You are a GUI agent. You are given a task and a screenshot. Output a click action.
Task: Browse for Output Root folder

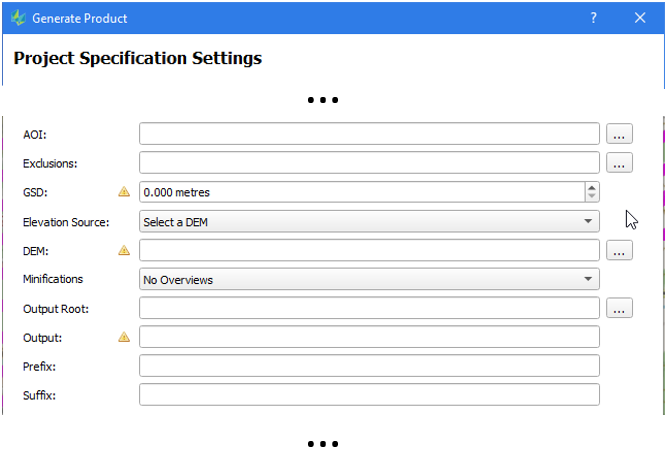619,309
